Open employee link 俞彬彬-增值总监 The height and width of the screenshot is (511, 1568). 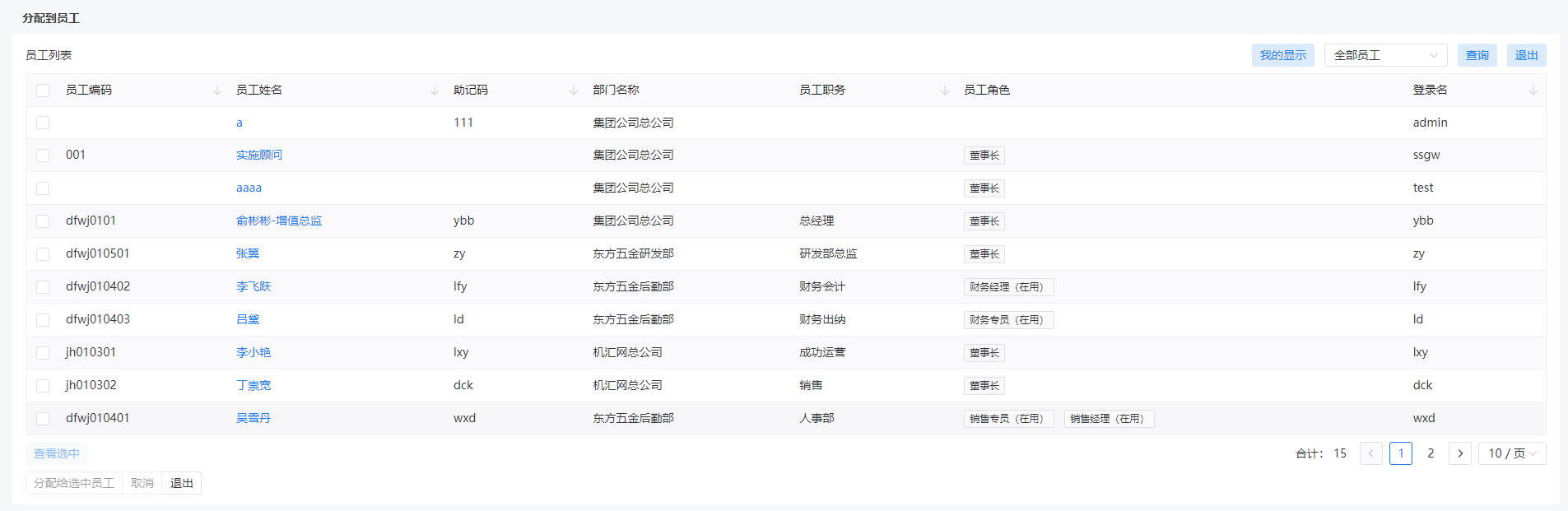tap(279, 221)
